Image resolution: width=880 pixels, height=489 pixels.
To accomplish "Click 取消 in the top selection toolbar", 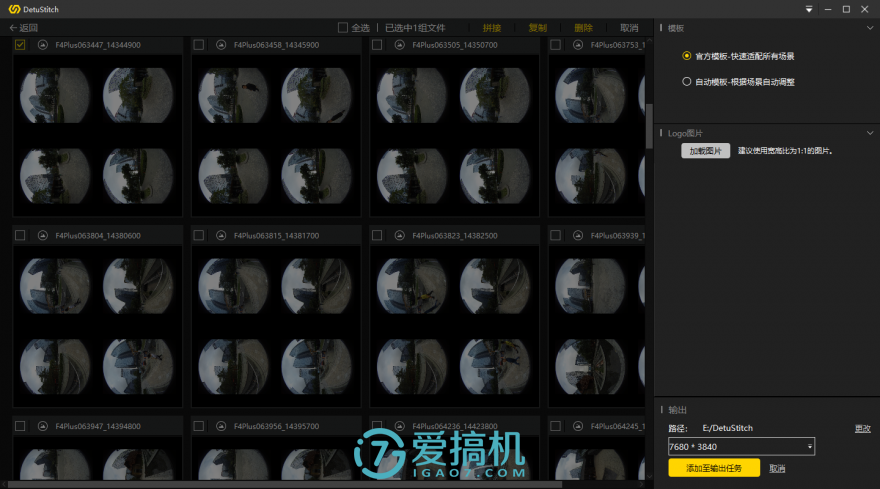I will click(629, 28).
